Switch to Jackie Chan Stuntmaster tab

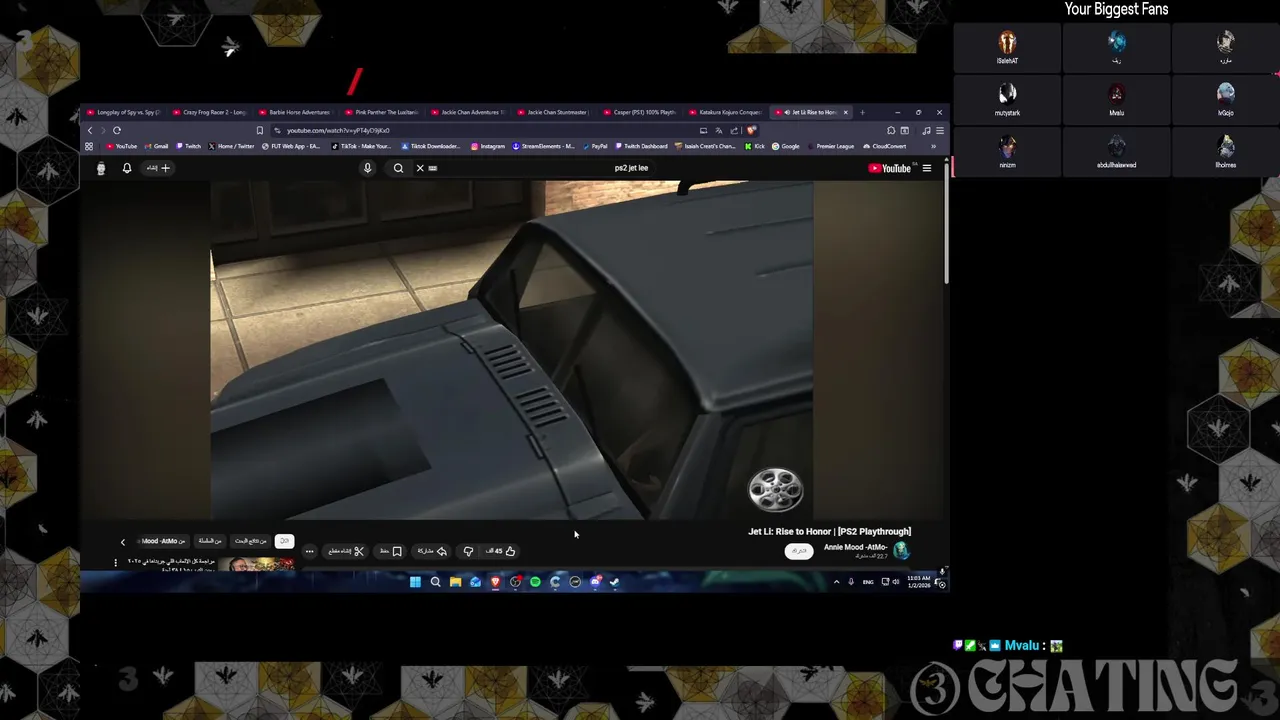(x=553, y=112)
